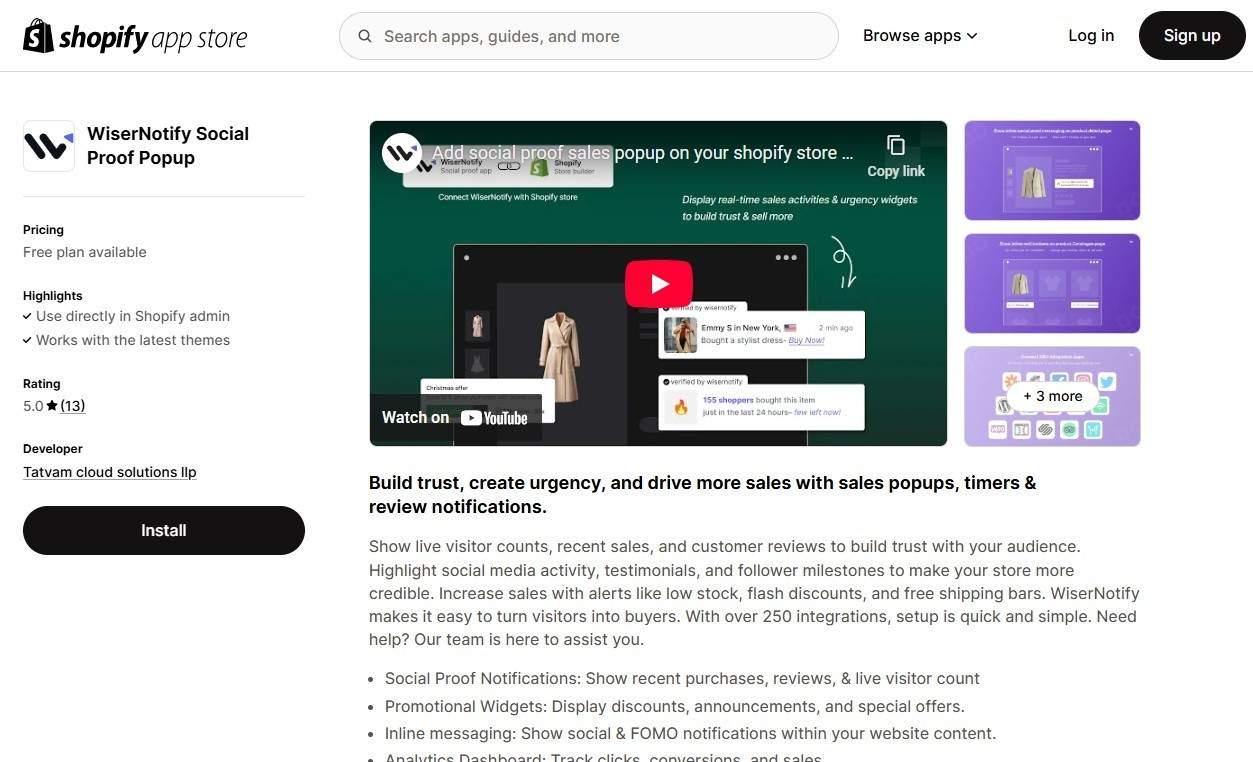Click the rating star icon

coord(52,406)
